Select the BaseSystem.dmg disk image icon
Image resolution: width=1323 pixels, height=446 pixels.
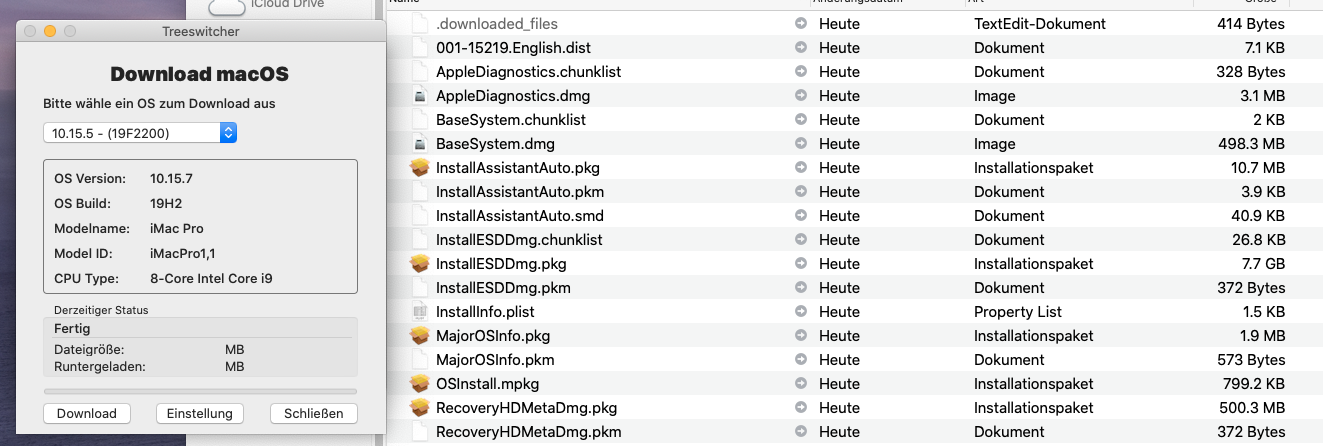[420, 144]
